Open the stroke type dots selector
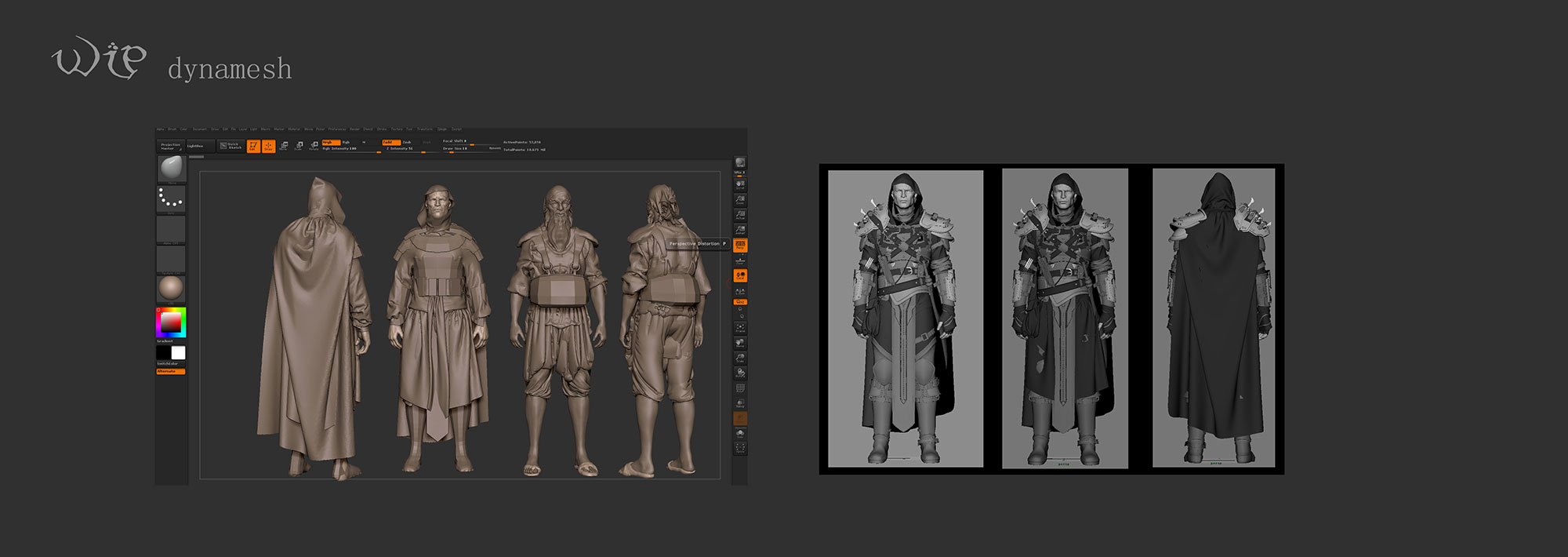Image resolution: width=1568 pixels, height=557 pixels. coord(171,199)
